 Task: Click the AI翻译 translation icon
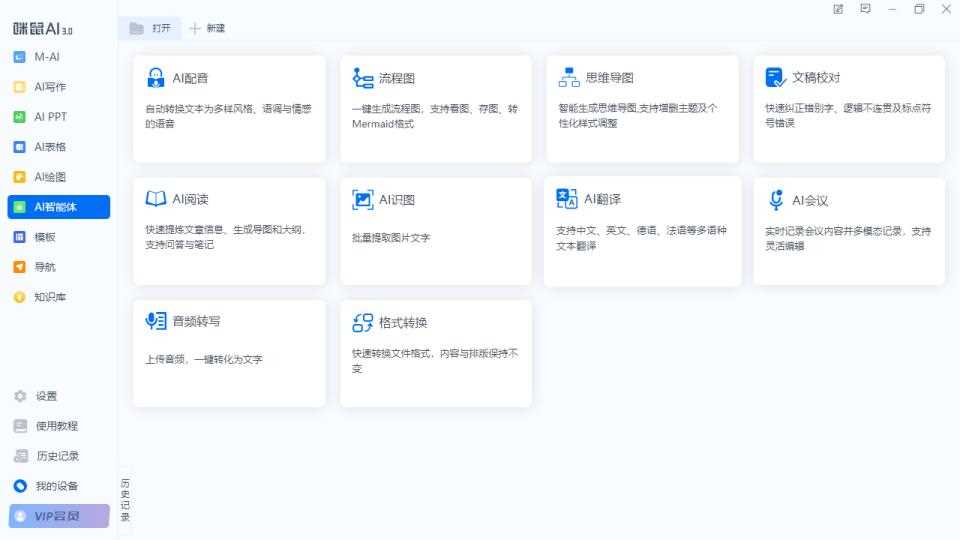[x=567, y=199]
